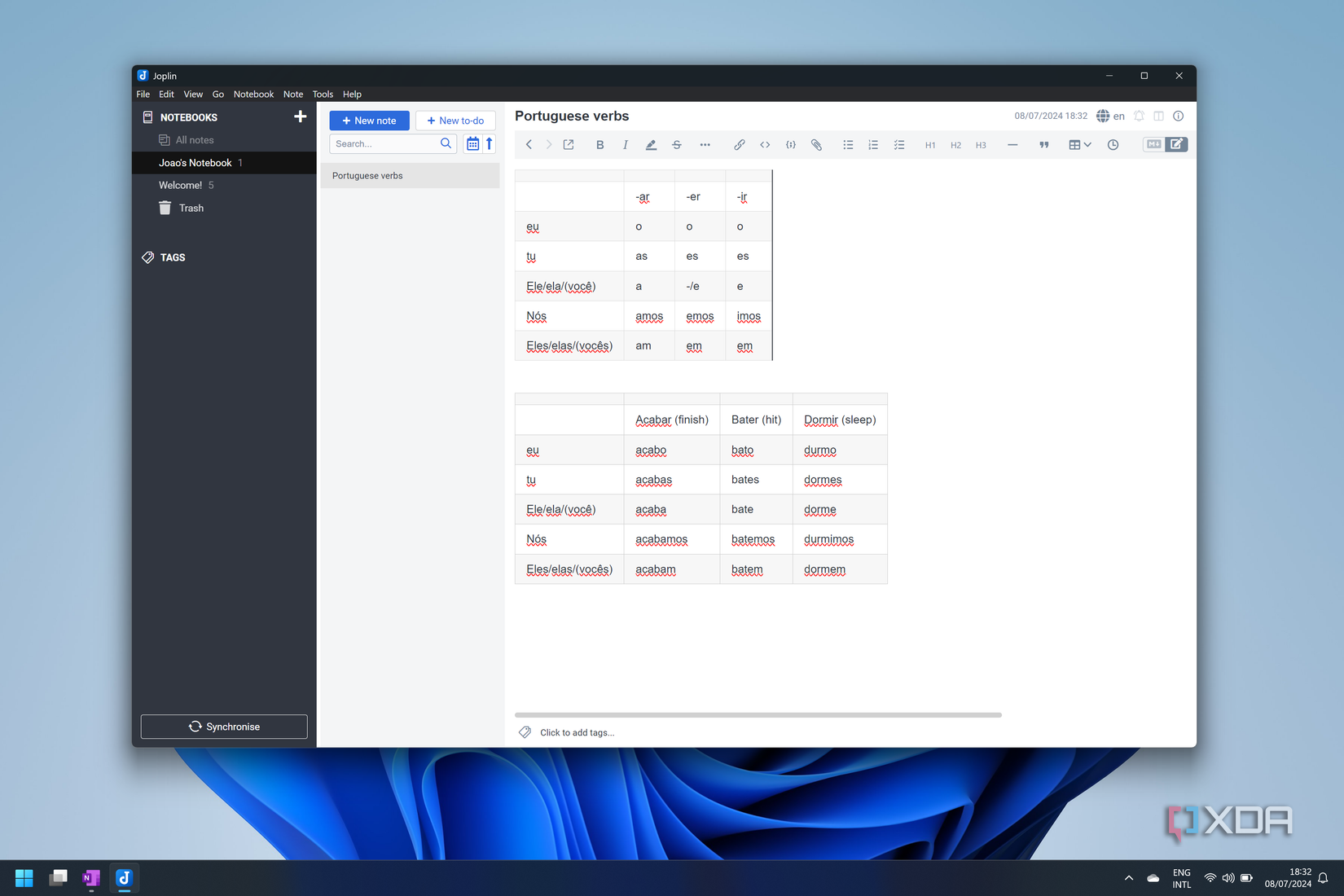Attach a file using the paperclip icon

click(816, 144)
